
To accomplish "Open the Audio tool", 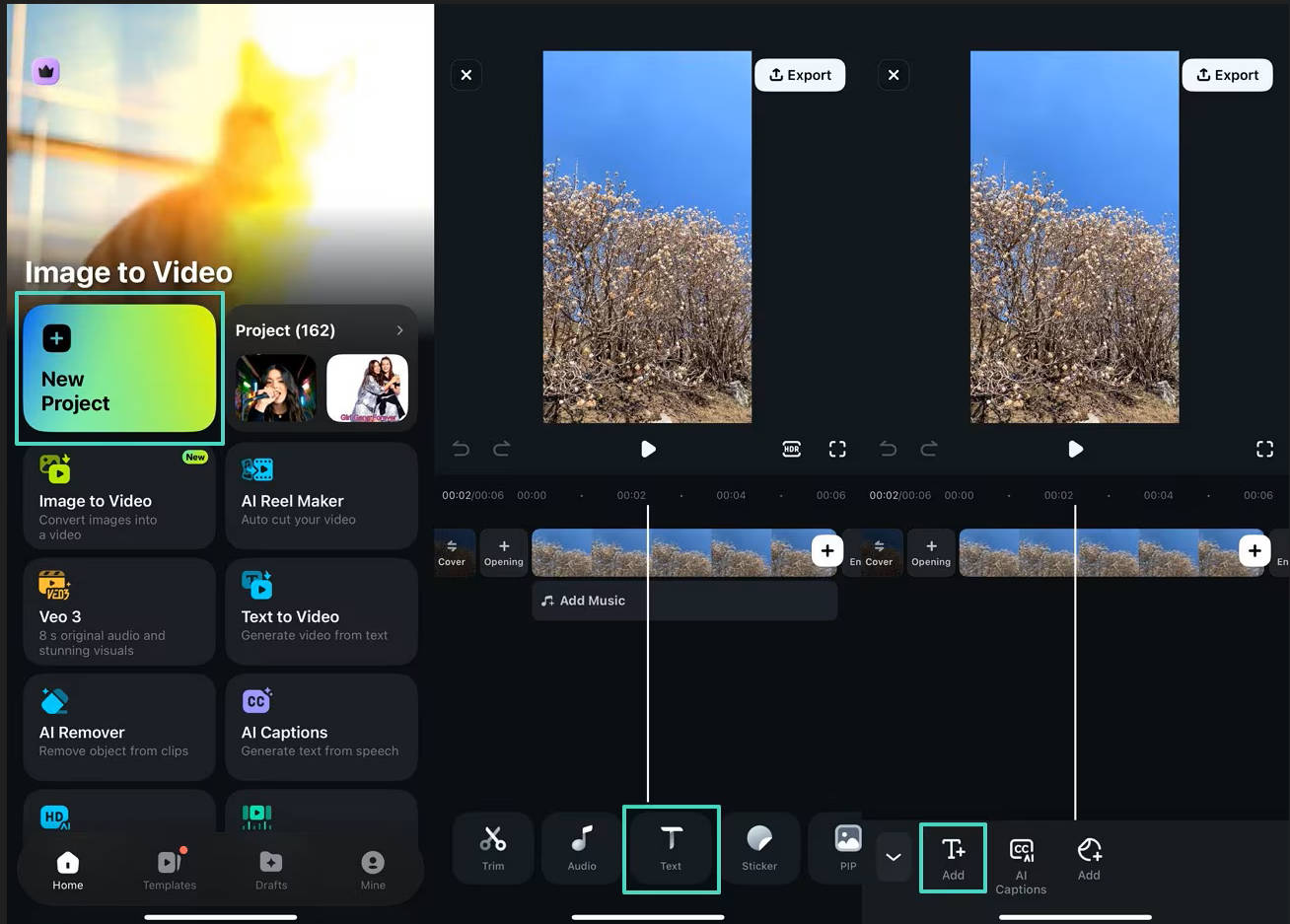I will pyautogui.click(x=581, y=848).
